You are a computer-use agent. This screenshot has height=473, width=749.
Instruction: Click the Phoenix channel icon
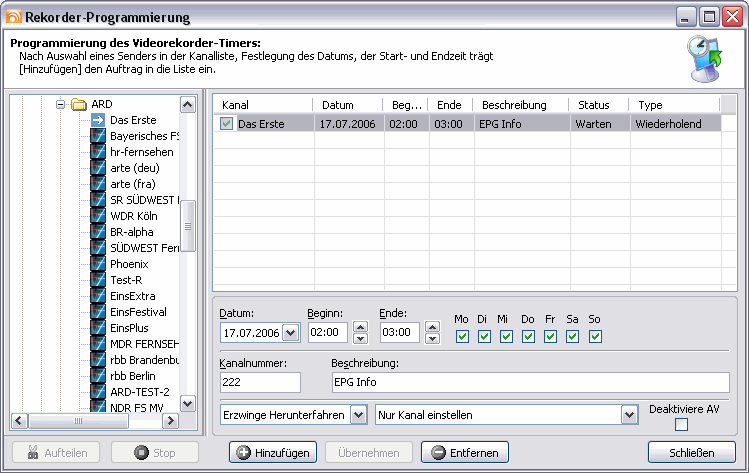pos(98,264)
